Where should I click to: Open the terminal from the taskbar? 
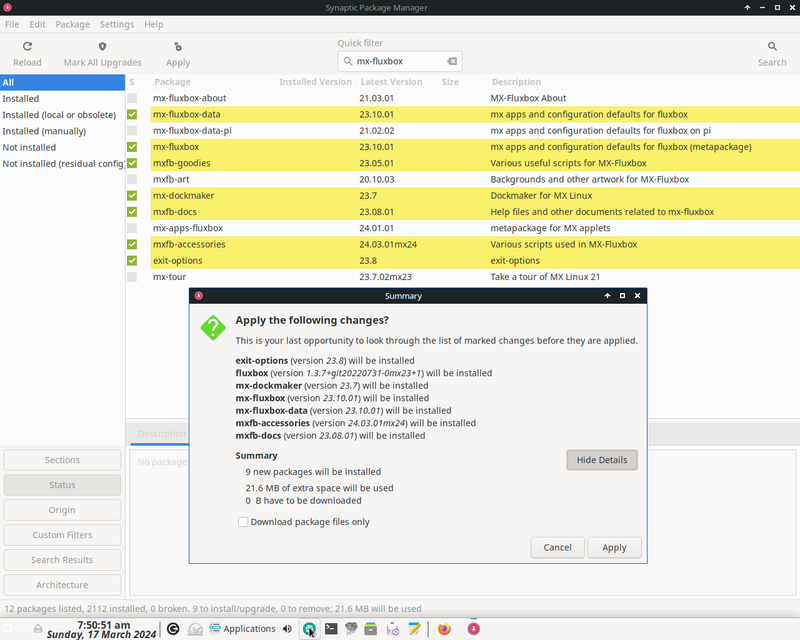(331, 629)
